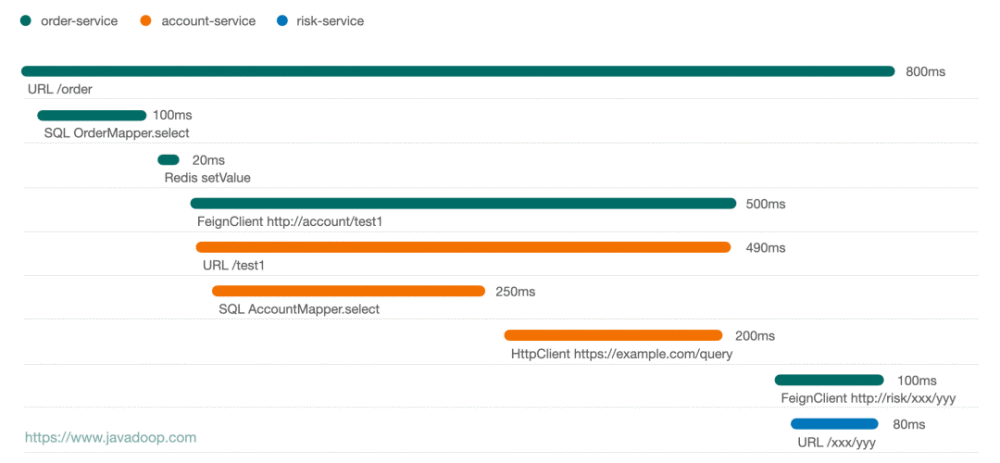
Task: Click the orange account-service legend dot
Action: coord(145,21)
